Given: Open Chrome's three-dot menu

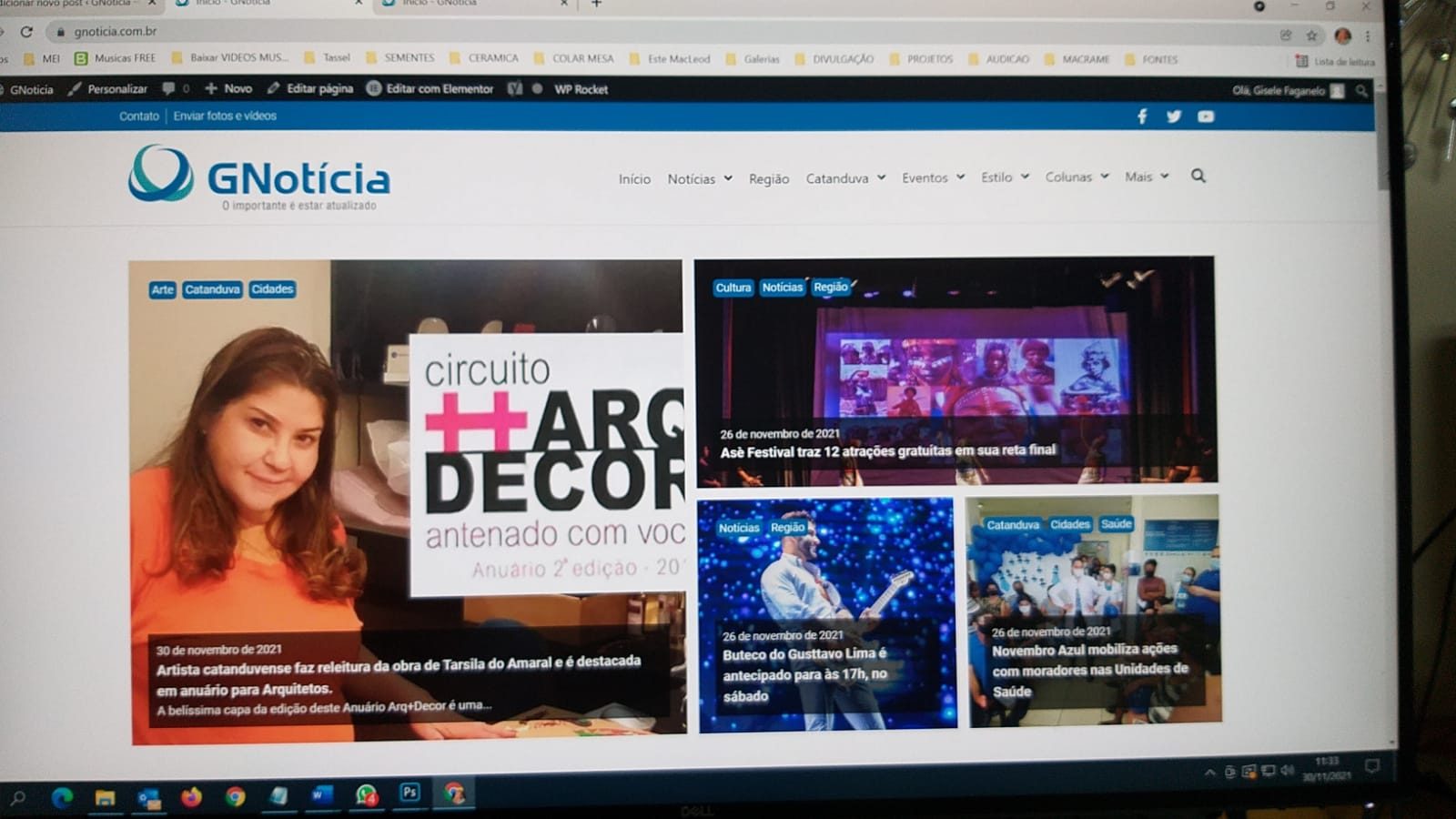Looking at the screenshot, I should pyautogui.click(x=1368, y=36).
